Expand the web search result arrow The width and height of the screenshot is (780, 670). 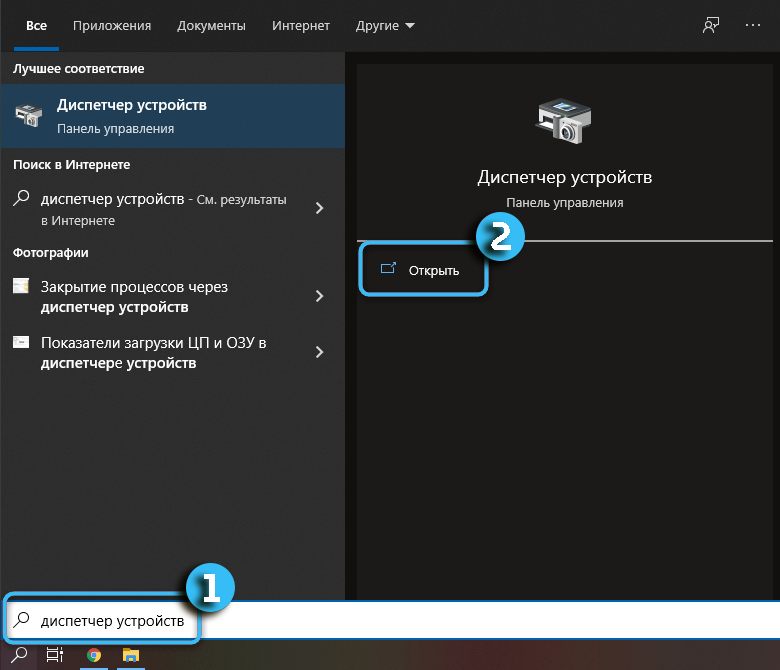[x=320, y=208]
